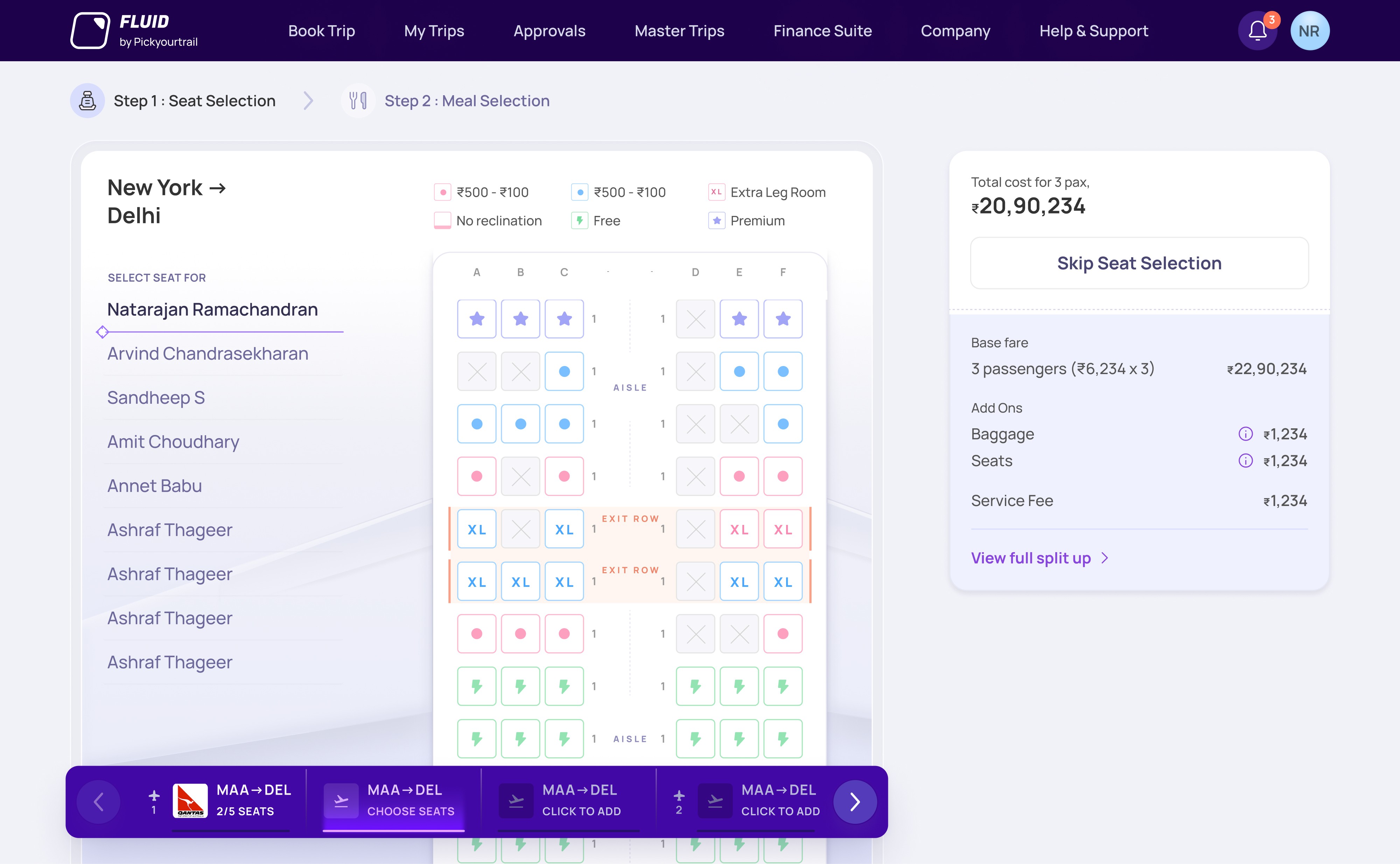1400x864 pixels.
Task: Select passenger Arvind Chandrasekharan
Action: point(208,354)
